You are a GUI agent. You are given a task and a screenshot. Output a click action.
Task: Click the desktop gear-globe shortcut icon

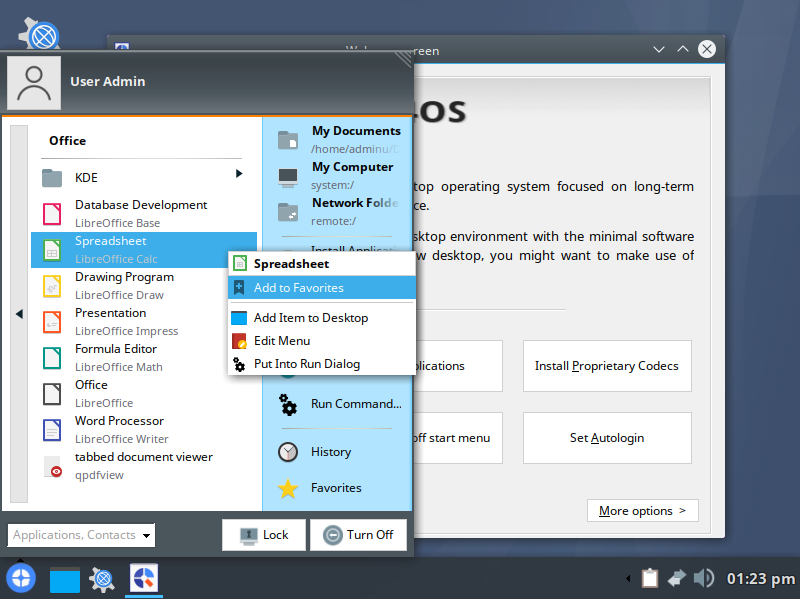40,33
